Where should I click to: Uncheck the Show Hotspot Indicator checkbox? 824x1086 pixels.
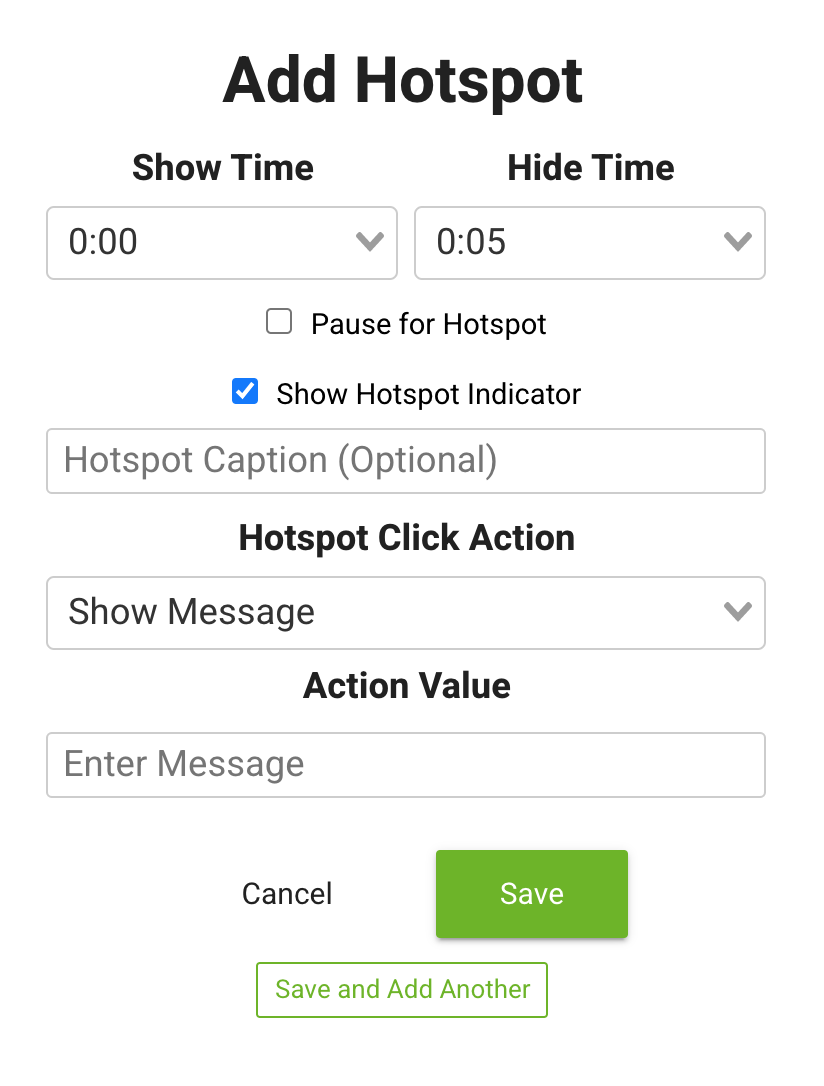[x=245, y=392]
